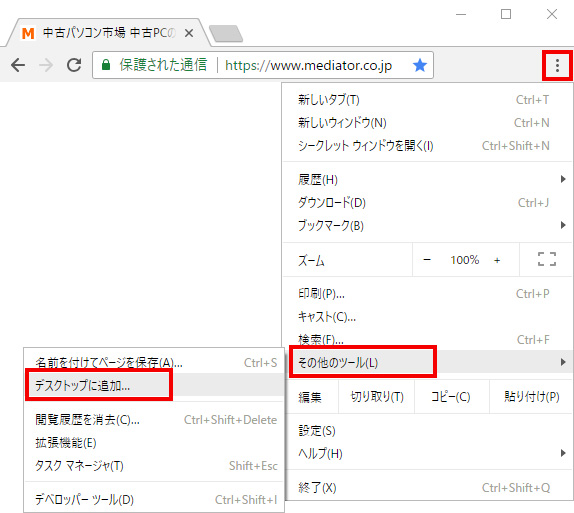Click the orange M tab favicon
The image size is (574, 513).
pyautogui.click(x=28, y=33)
